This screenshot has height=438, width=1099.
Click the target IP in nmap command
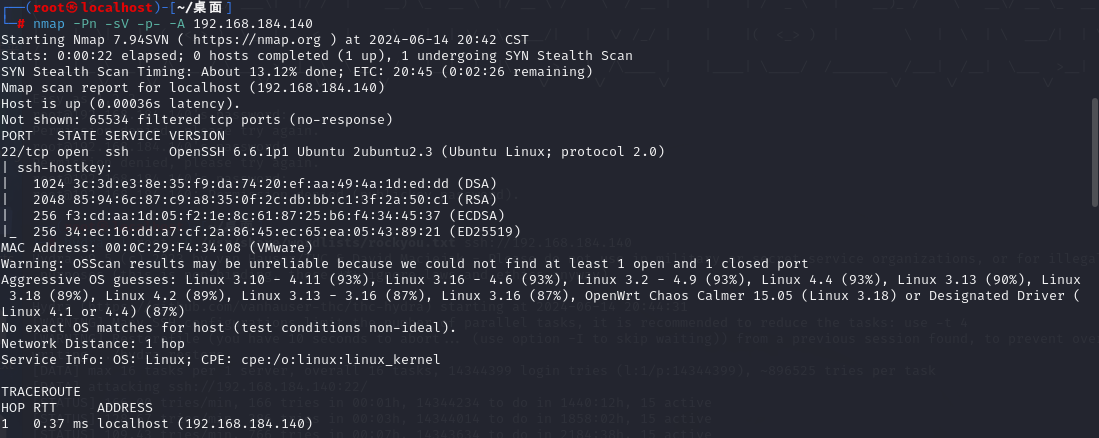coord(252,23)
